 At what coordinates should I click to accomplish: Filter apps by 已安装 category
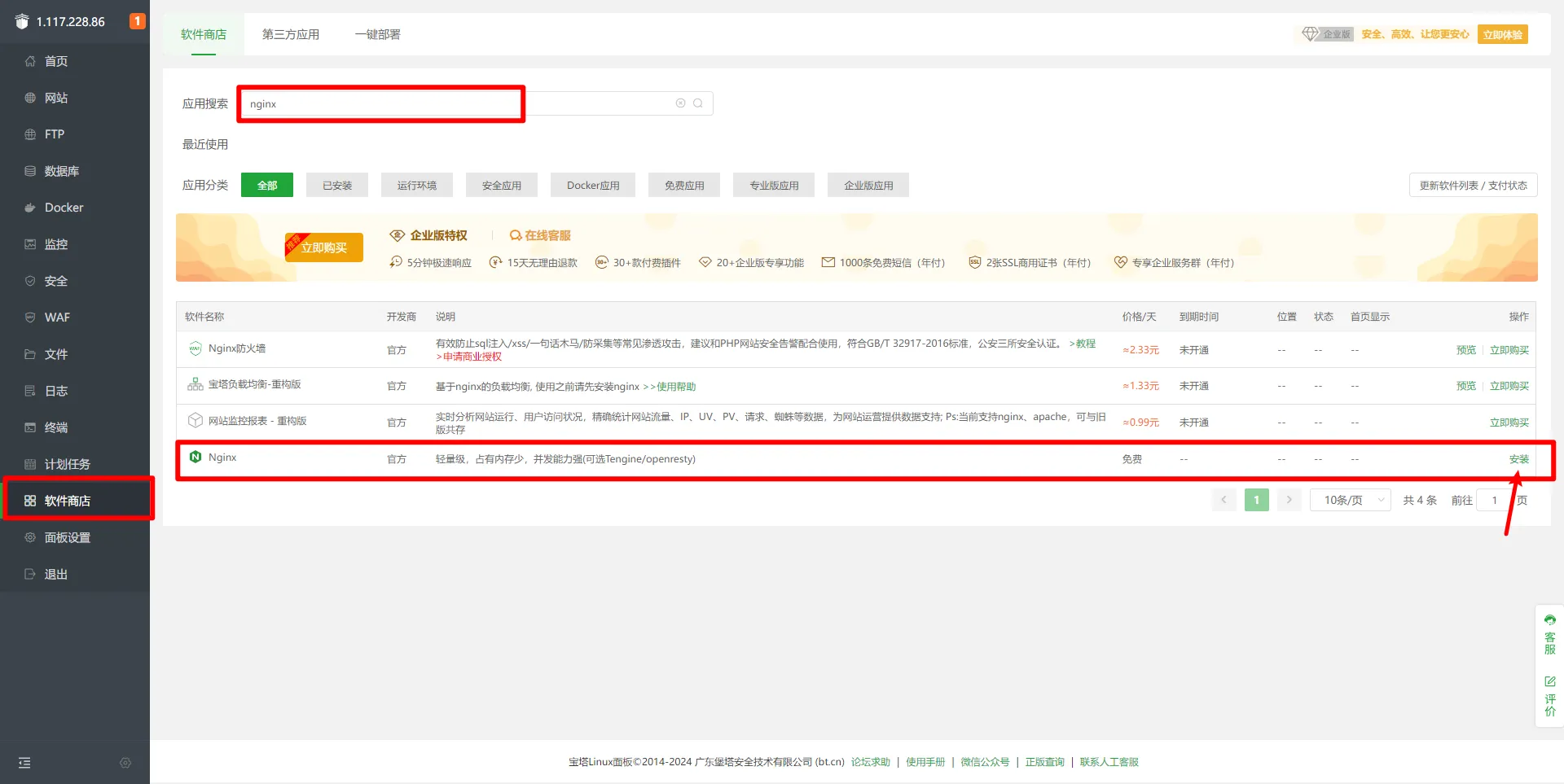click(337, 186)
